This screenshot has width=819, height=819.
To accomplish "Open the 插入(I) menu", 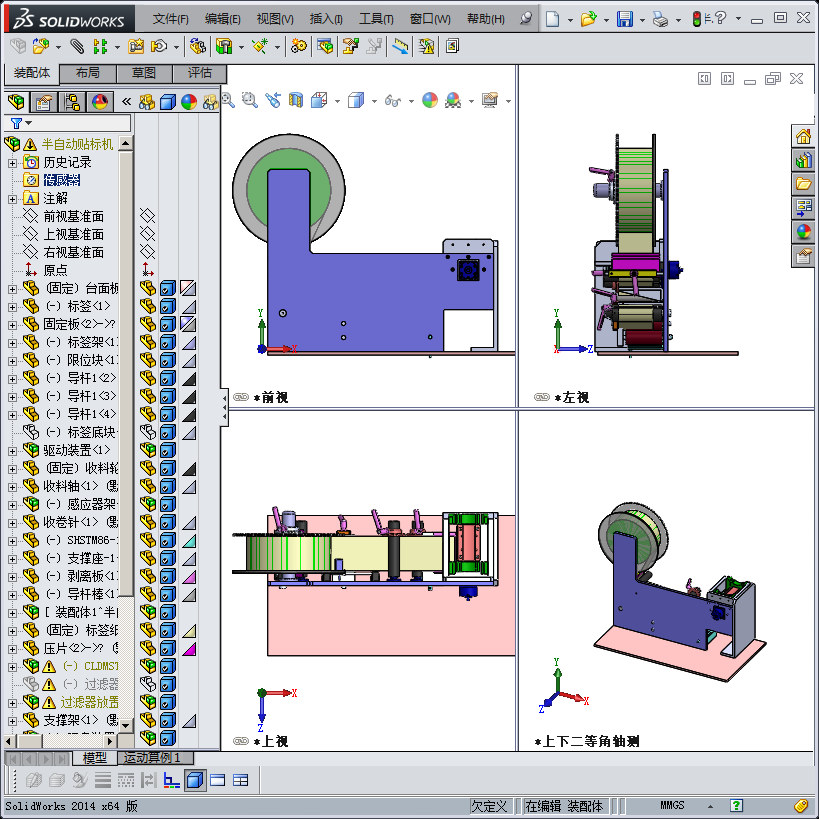I will pyautogui.click(x=326, y=19).
